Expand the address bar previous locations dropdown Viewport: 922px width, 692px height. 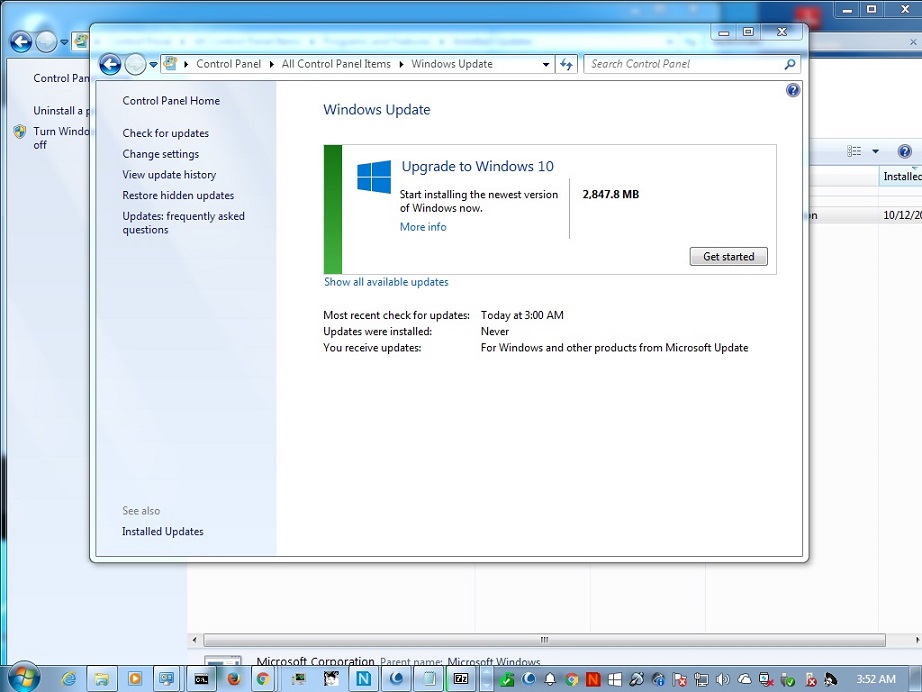[546, 64]
